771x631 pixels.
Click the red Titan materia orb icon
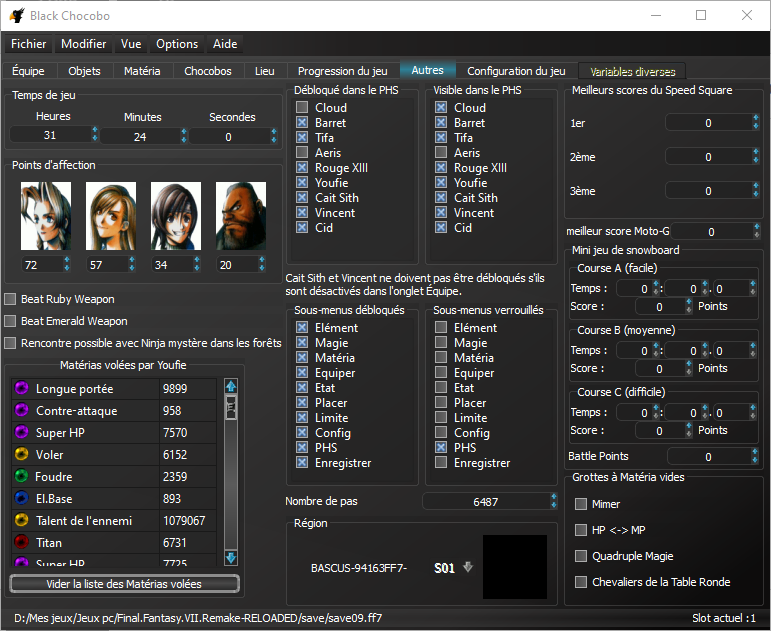pos(21,543)
